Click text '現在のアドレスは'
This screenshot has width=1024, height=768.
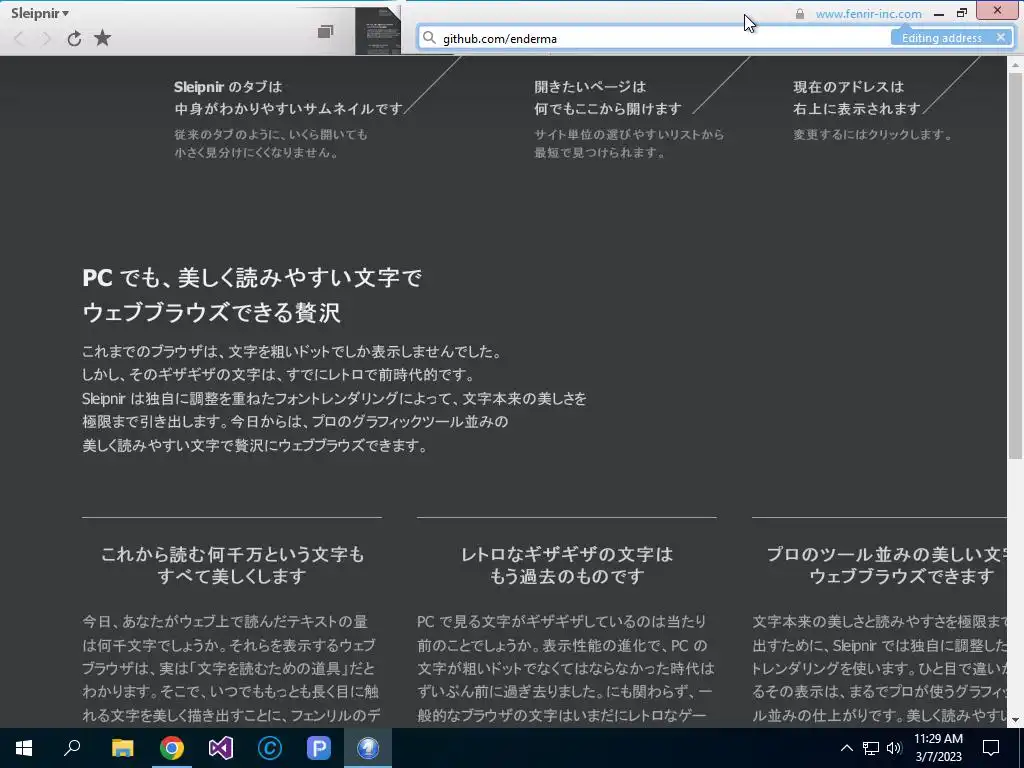point(848,86)
